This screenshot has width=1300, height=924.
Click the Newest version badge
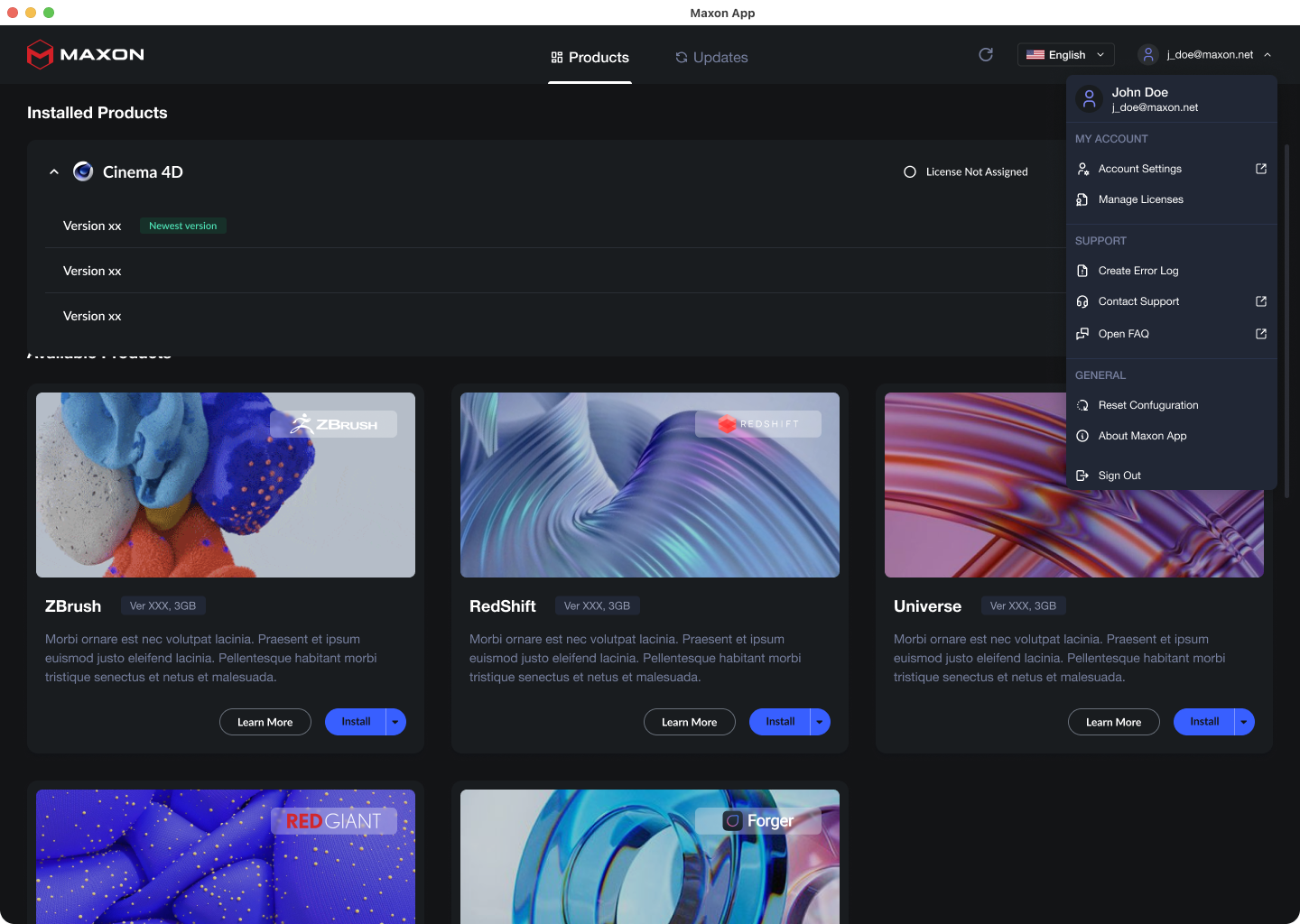click(x=183, y=226)
